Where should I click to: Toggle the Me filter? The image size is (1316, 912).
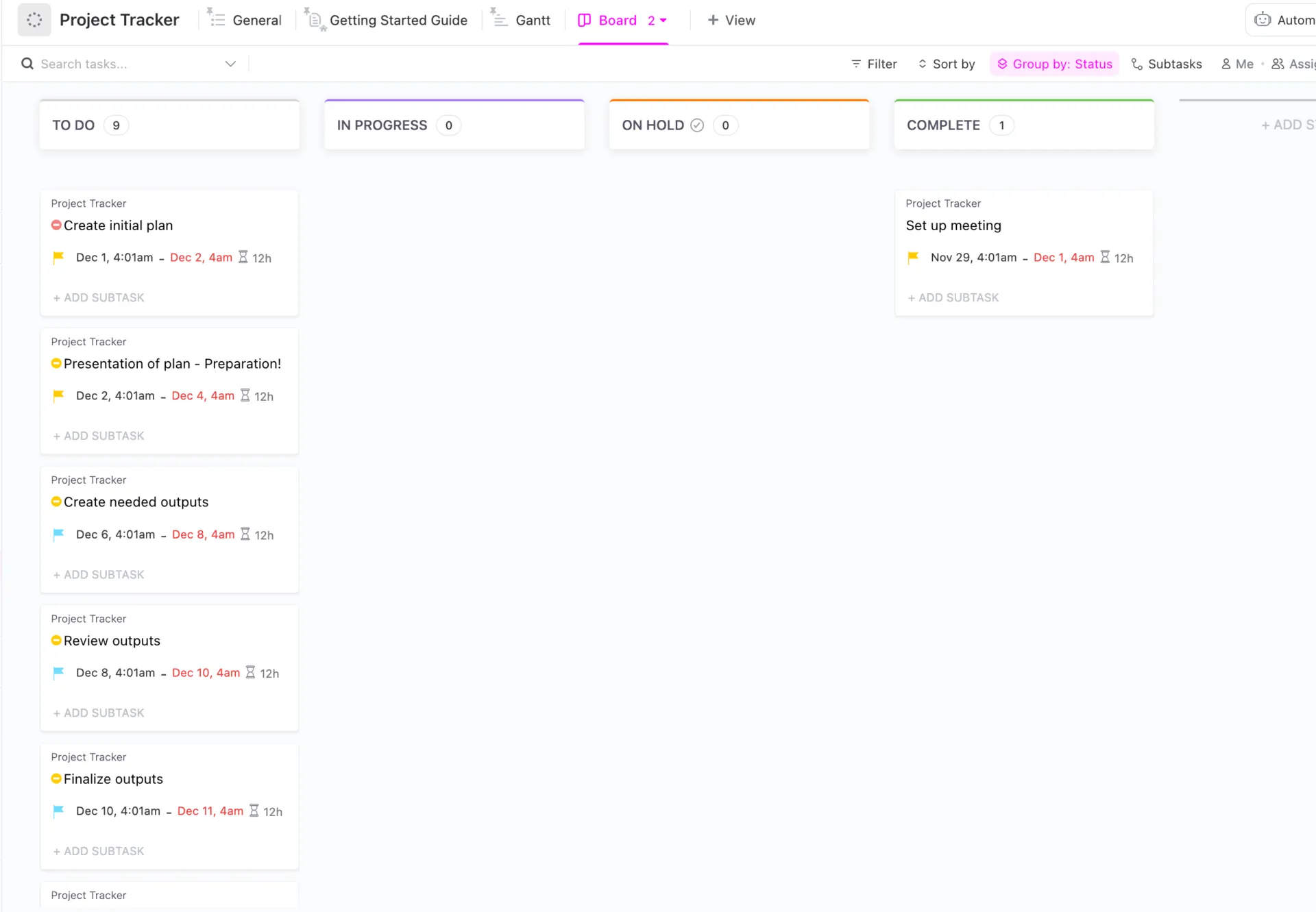1237,64
